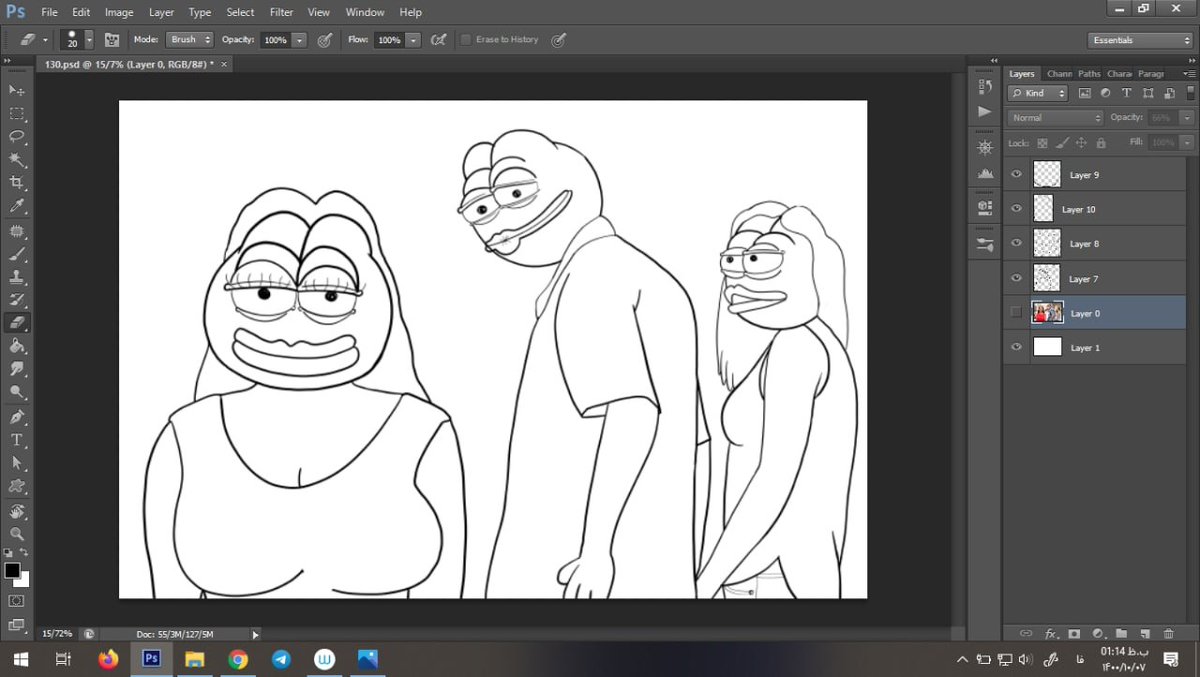
Task: Hide Layer 1 with eye icon
Action: [1017, 347]
